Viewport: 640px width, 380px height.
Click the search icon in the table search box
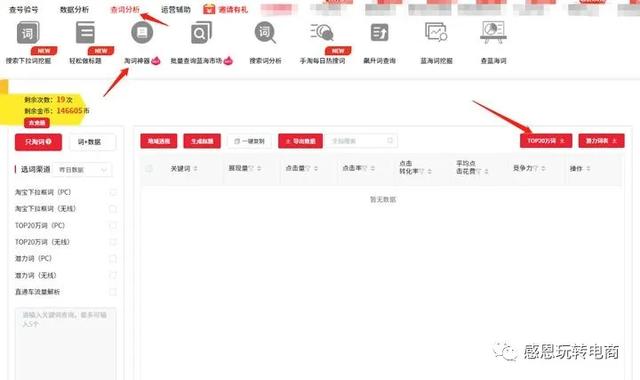(x=390, y=141)
